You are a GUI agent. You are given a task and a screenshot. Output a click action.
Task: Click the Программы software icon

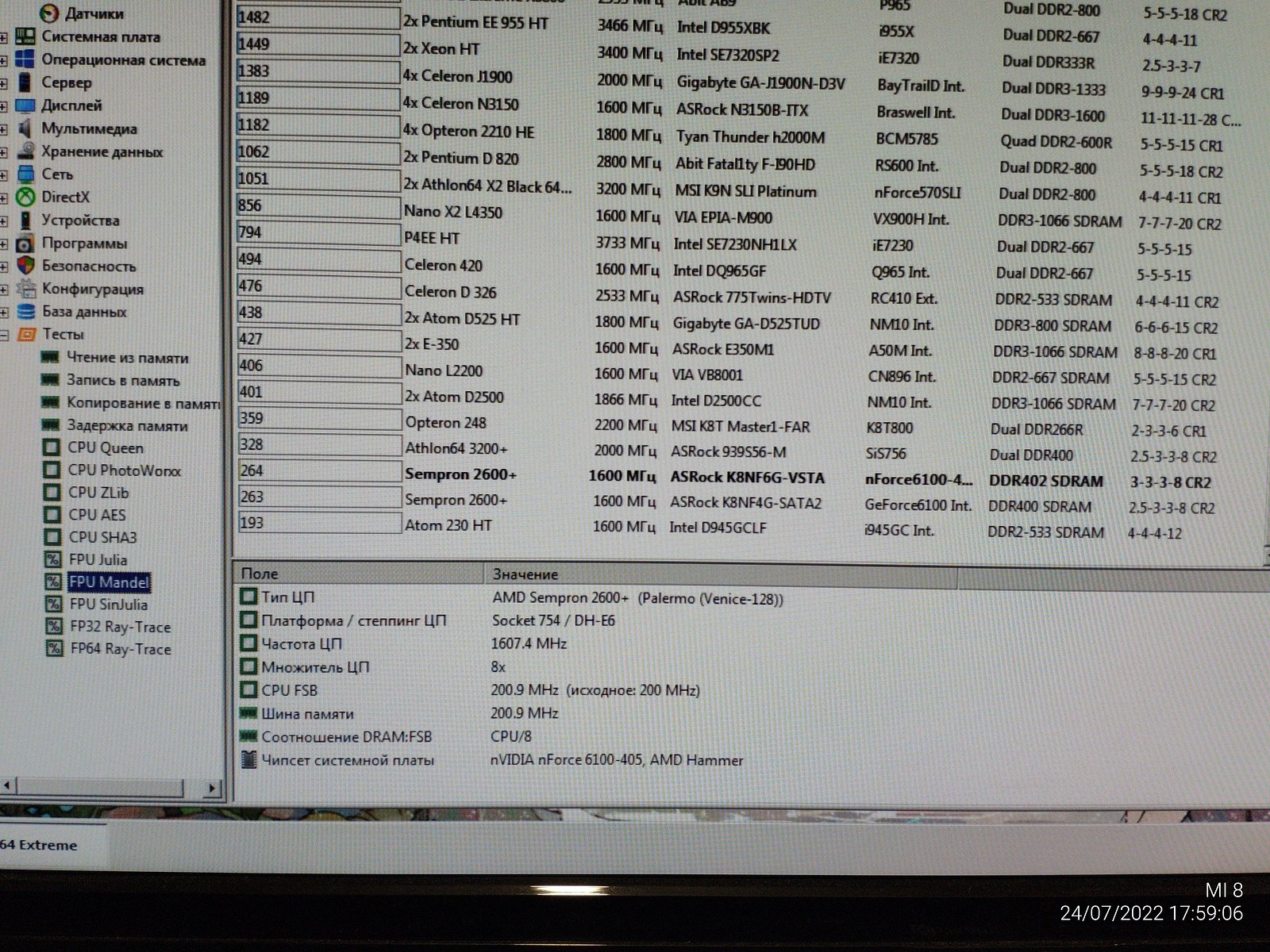tap(26, 244)
